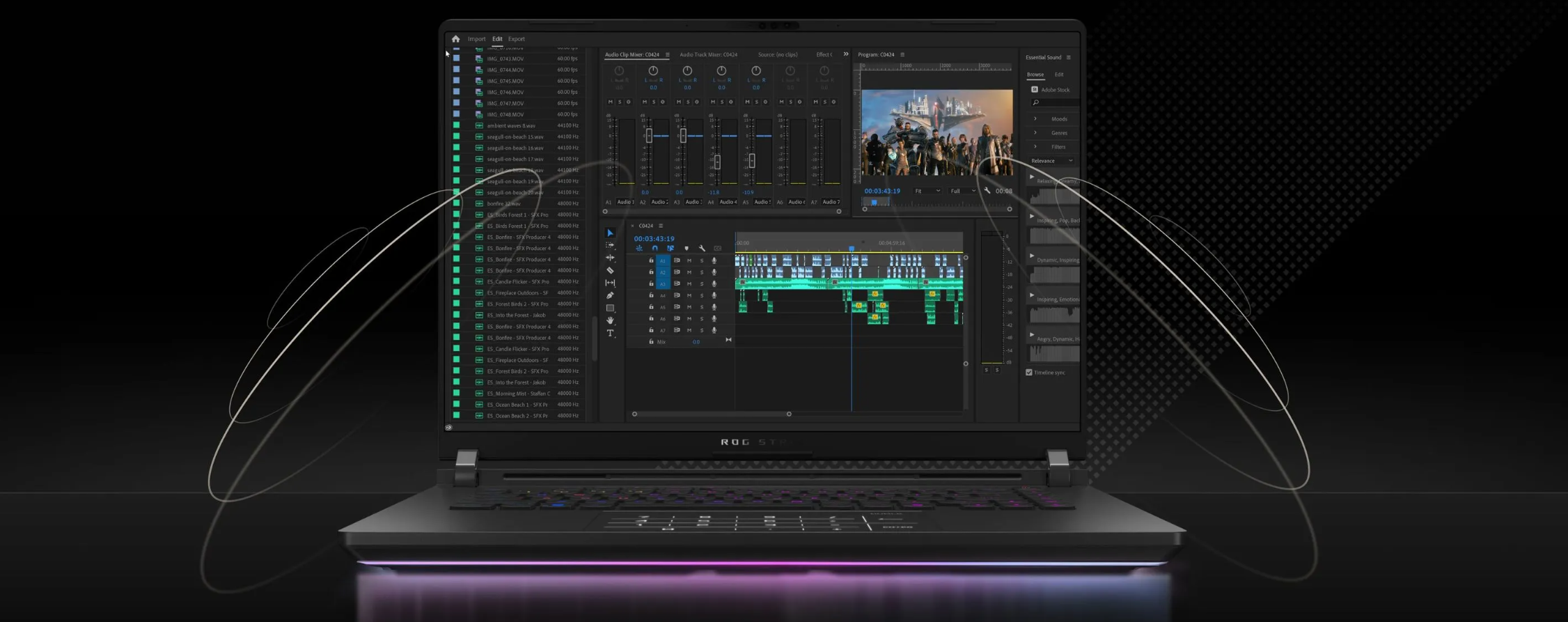Toggle Snap in timeline magnet icon
The height and width of the screenshot is (622, 1568).
(x=654, y=249)
